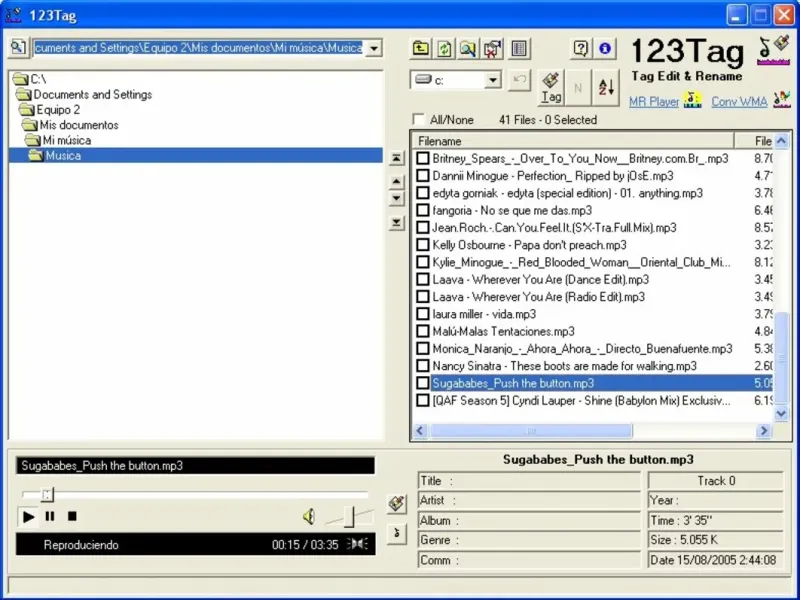This screenshot has height=600, width=800.
Task: Check the Sugababes_Push the button file
Action: coord(422,383)
